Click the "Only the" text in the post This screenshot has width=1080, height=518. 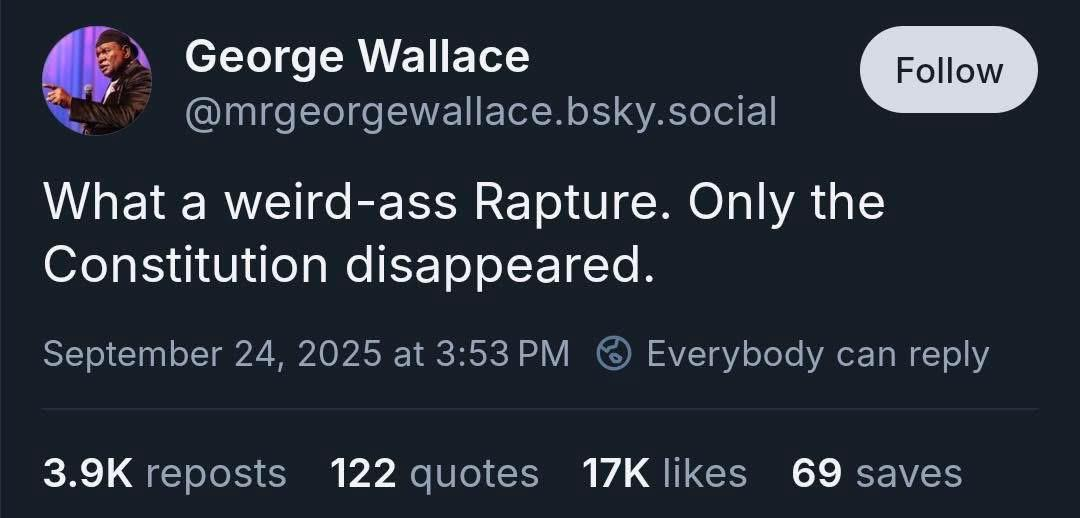787,202
